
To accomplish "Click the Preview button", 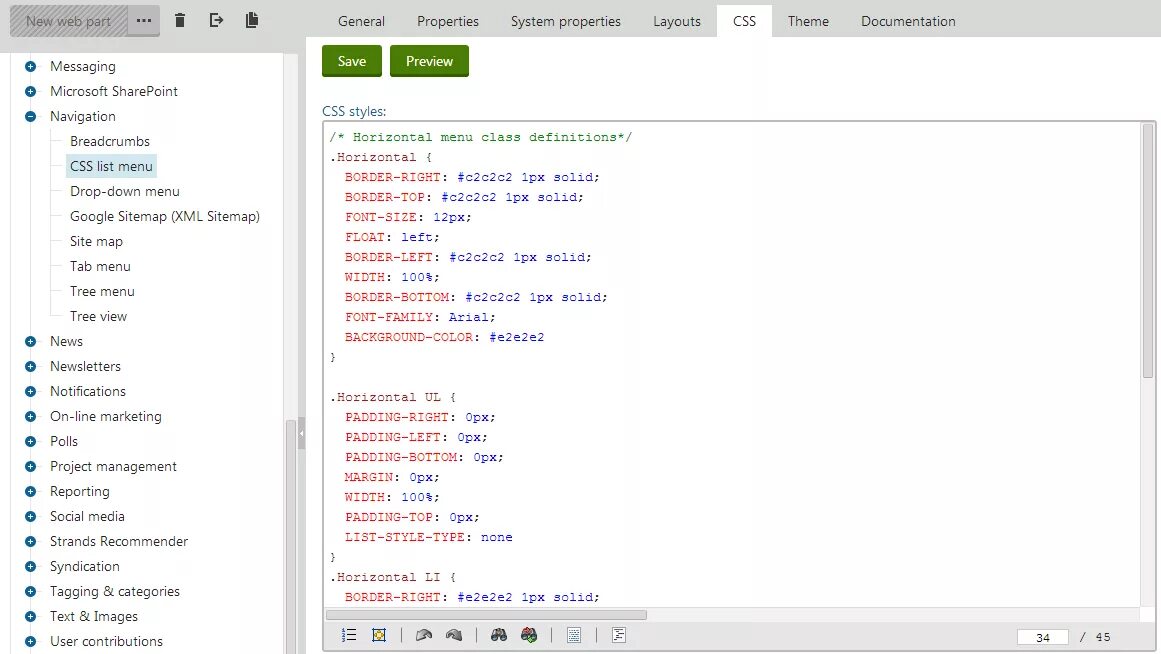I will tap(429, 61).
